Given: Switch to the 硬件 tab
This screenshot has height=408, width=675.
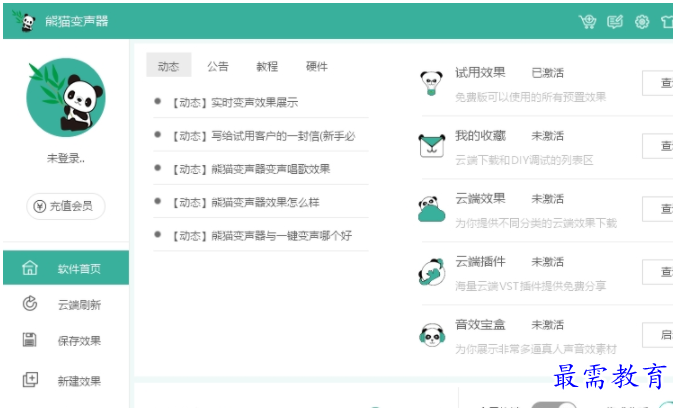Looking at the screenshot, I should [x=317, y=66].
